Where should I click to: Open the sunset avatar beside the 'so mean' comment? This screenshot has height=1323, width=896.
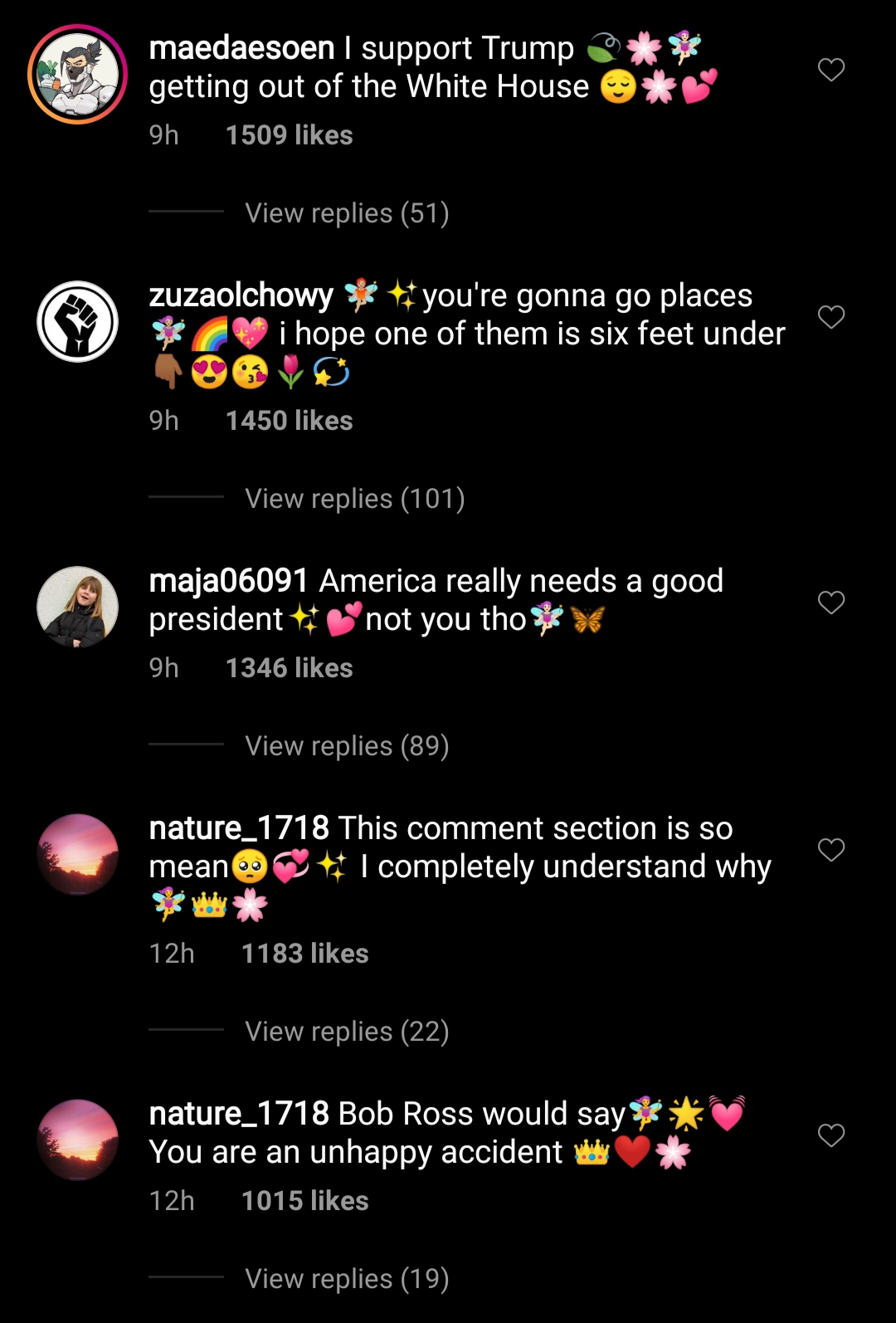77,854
